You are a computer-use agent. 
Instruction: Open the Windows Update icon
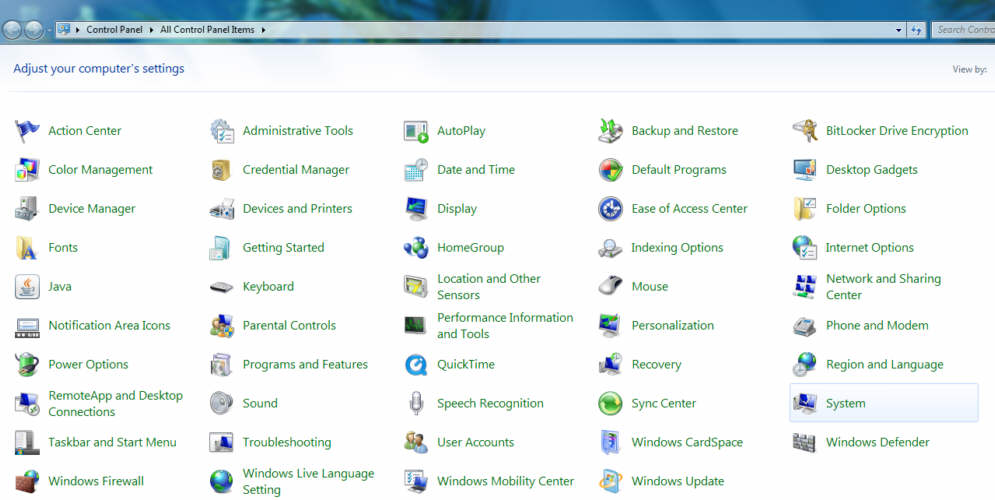point(610,481)
